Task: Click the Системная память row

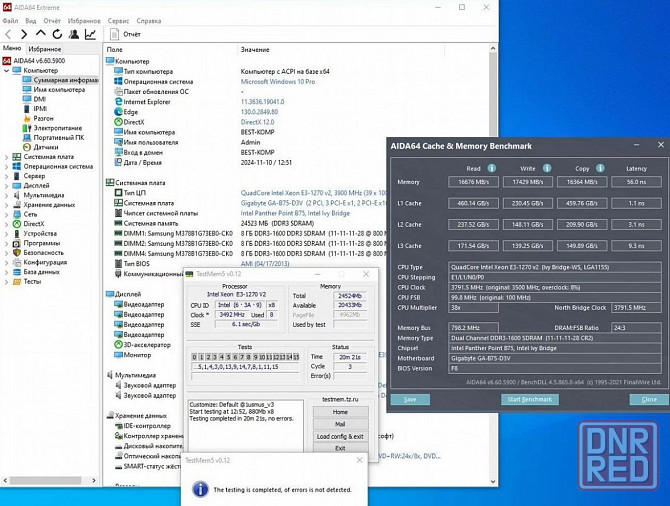Action: [250, 223]
